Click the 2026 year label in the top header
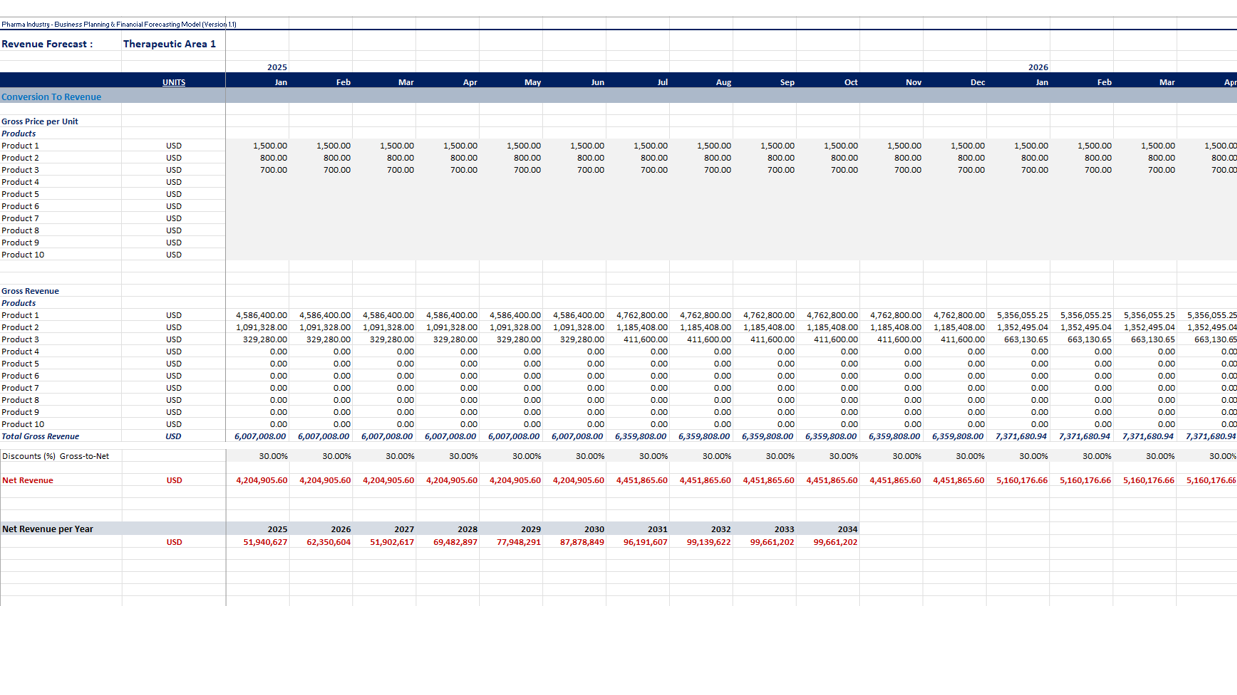Image resolution: width=1237 pixels, height=695 pixels. pyautogui.click(x=1038, y=67)
